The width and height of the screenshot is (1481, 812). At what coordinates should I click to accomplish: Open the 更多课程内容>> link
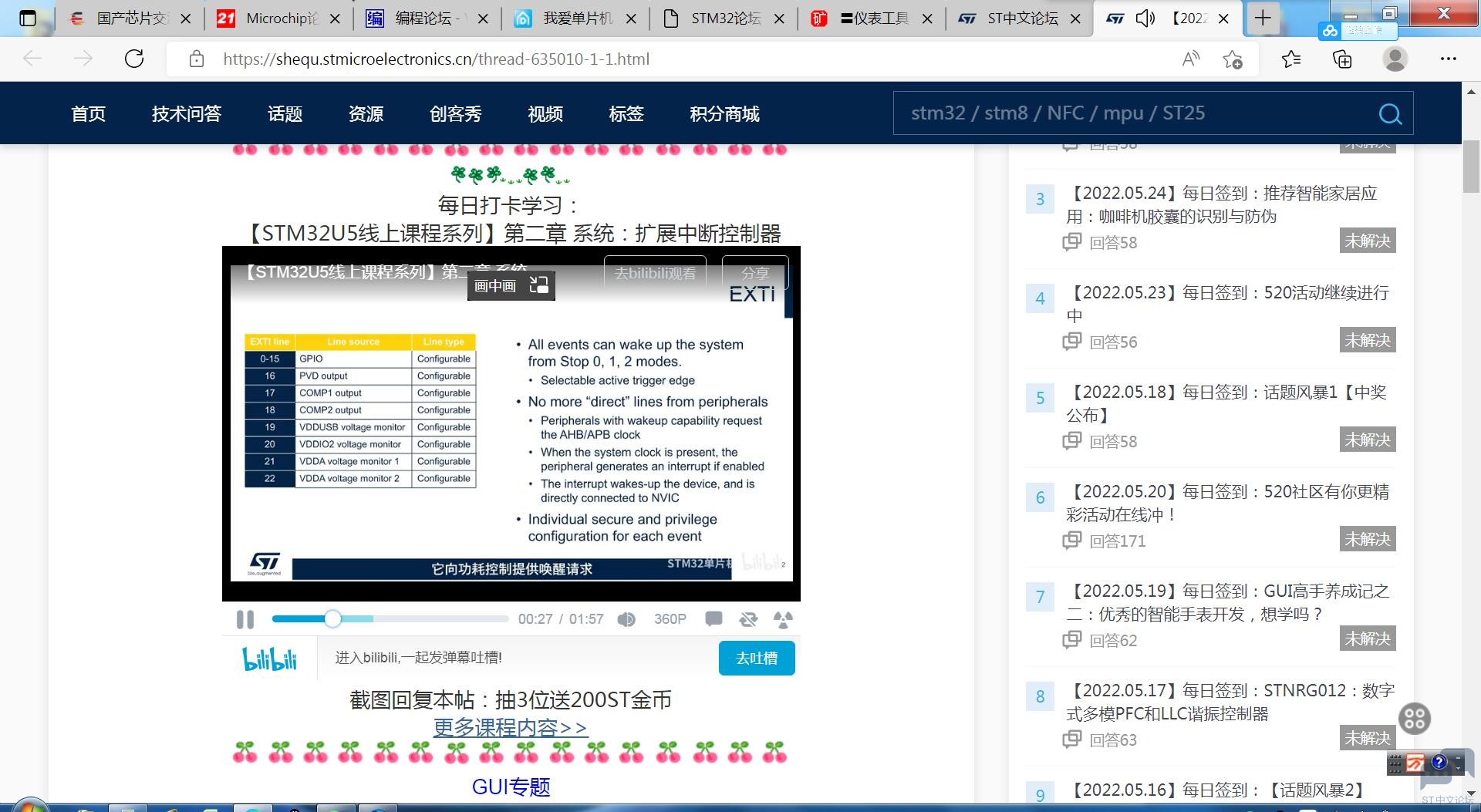pos(511,727)
